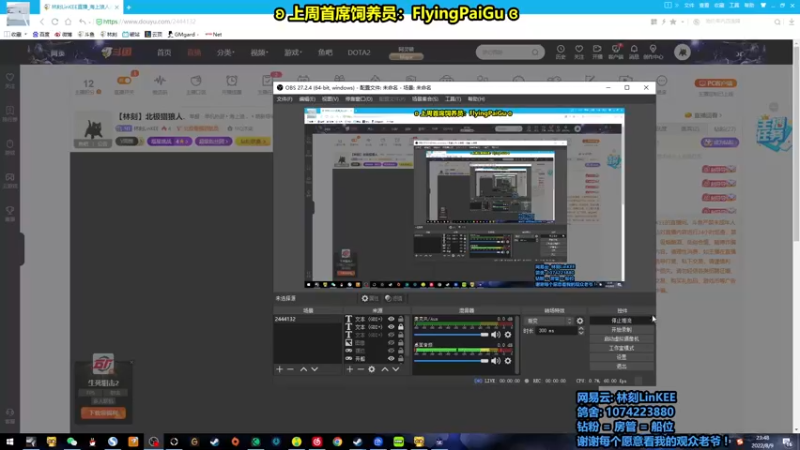The height and width of the screenshot is (450, 800).
Task: Click 启动虚拟摄像机 virtual camera button
Action: coord(621,339)
